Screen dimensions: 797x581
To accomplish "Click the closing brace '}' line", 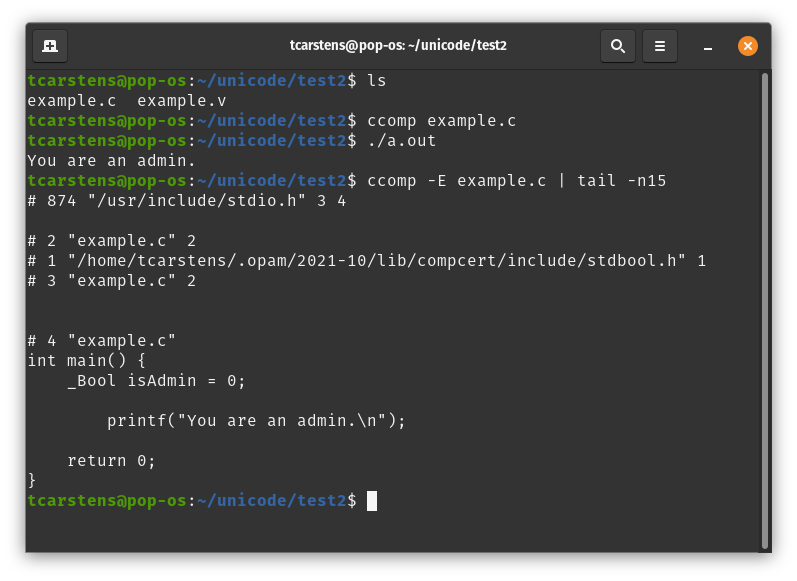I will (x=32, y=480).
